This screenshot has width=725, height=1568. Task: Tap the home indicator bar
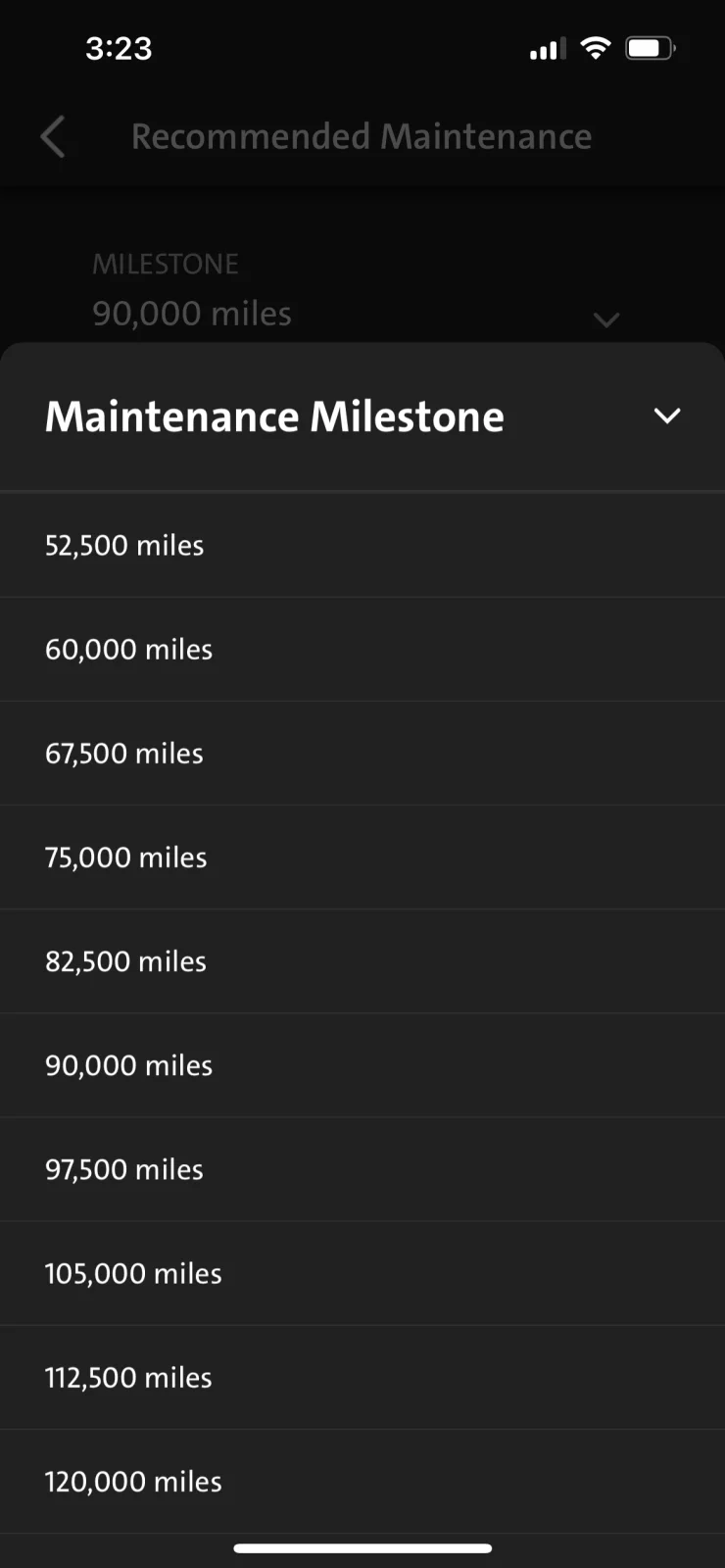click(362, 1548)
